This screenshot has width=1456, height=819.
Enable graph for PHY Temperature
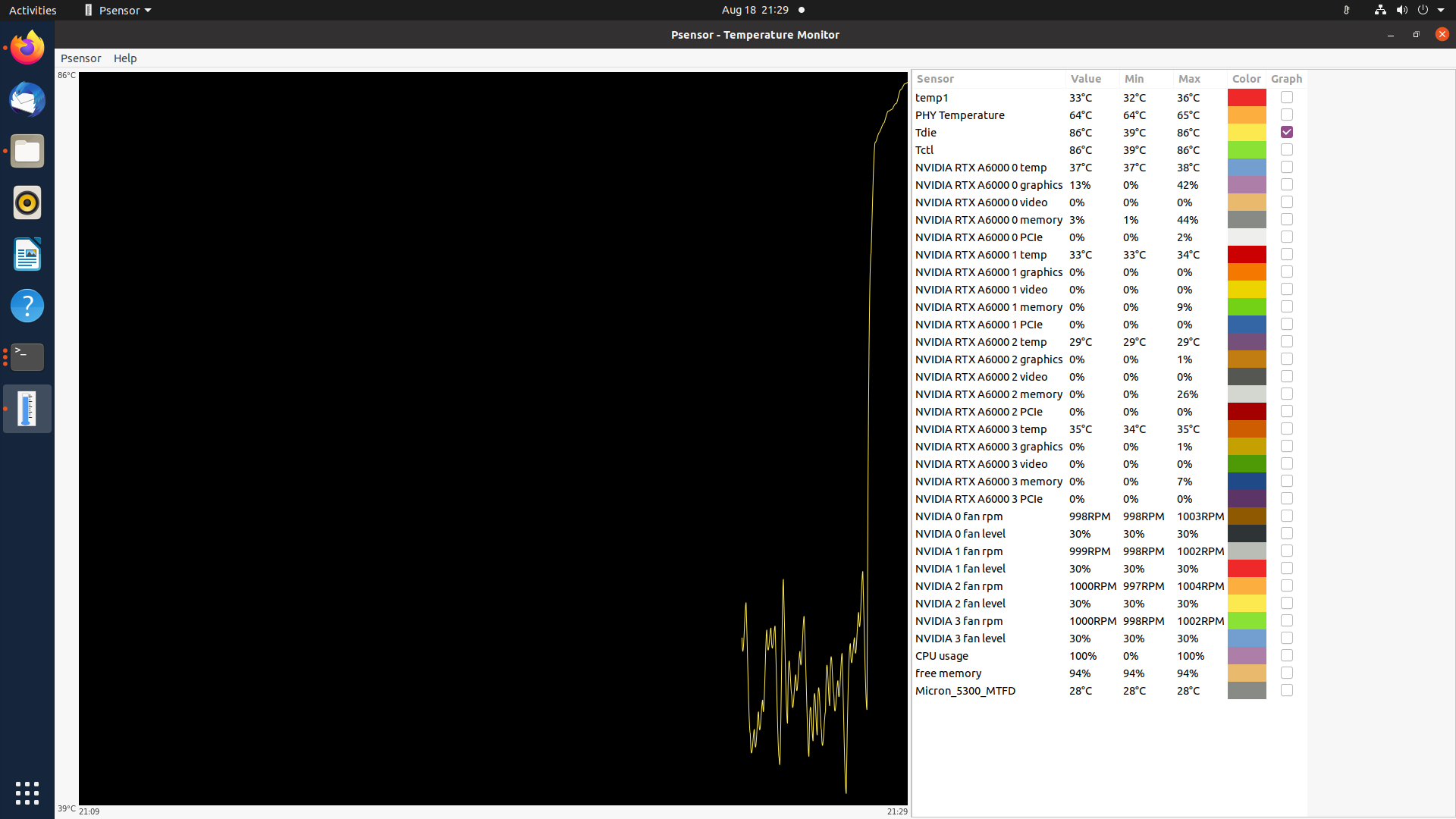pos(1287,115)
